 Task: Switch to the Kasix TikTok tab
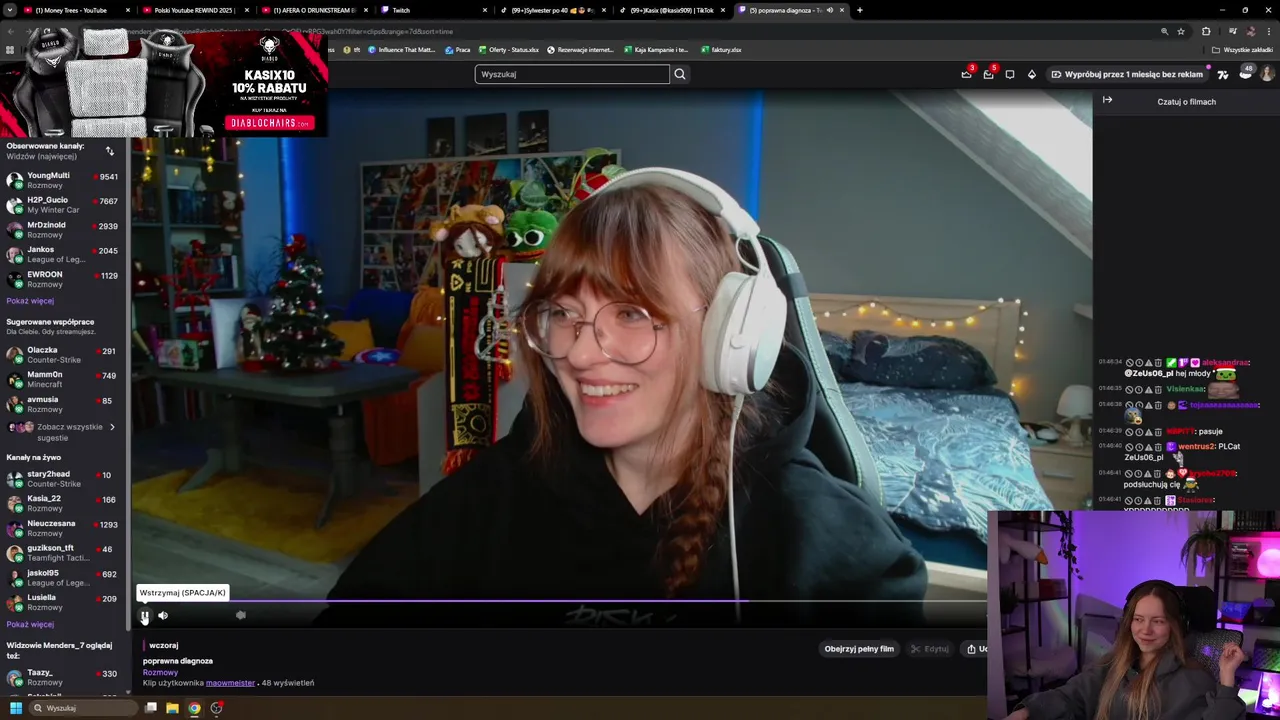[x=672, y=10]
